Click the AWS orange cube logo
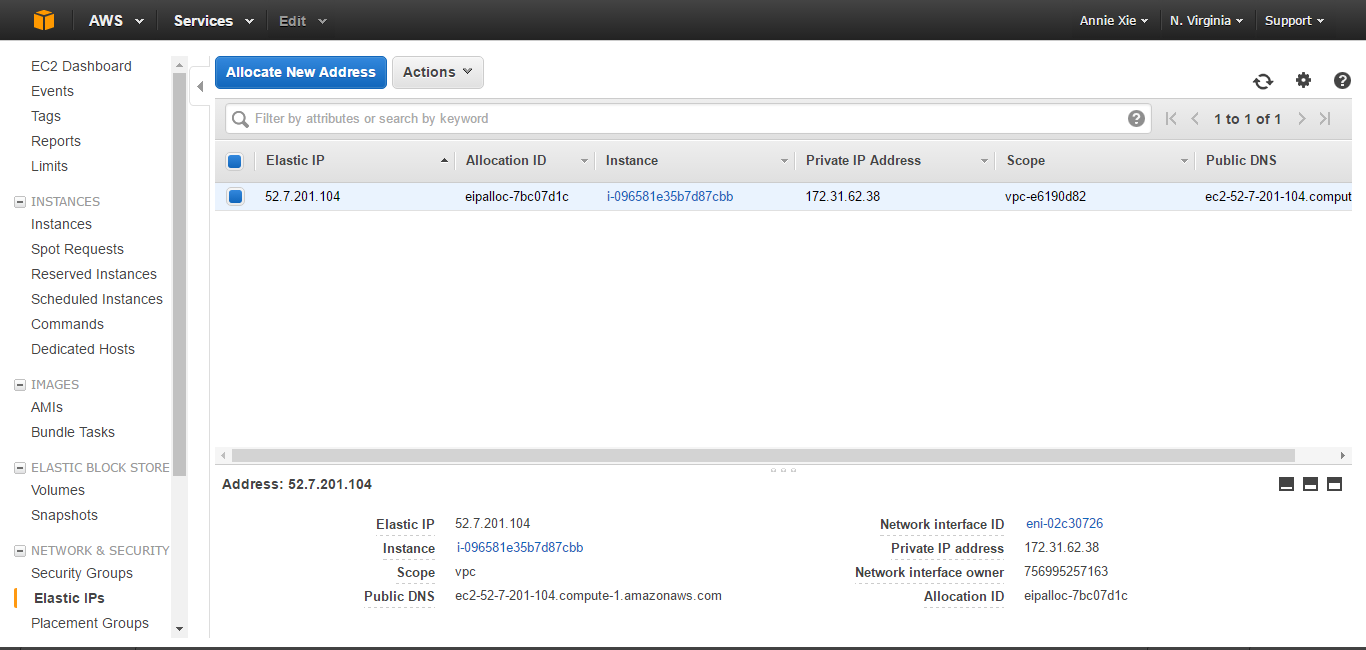 (x=43, y=20)
